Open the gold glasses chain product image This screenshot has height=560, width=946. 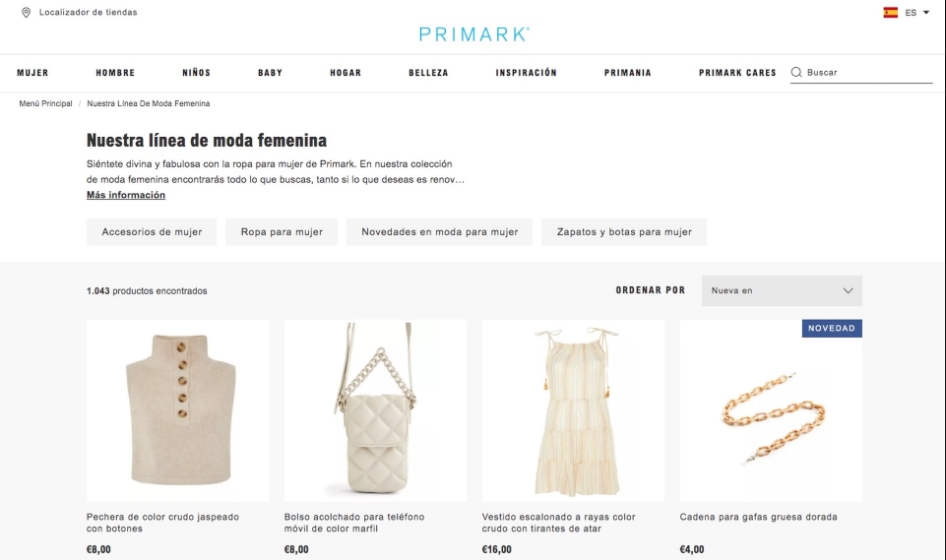pos(770,411)
